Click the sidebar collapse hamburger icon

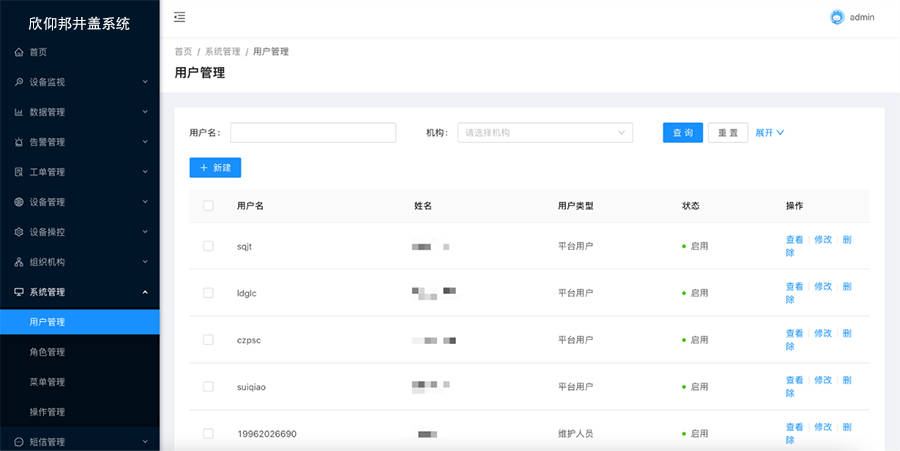pyautogui.click(x=179, y=17)
